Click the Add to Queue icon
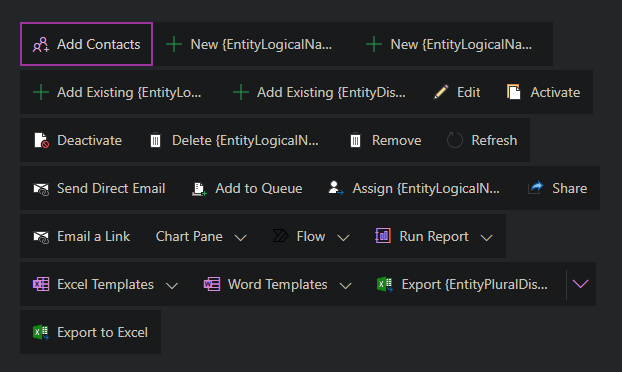Screen dimensions: 622x372 pyautogui.click(x=199, y=189)
